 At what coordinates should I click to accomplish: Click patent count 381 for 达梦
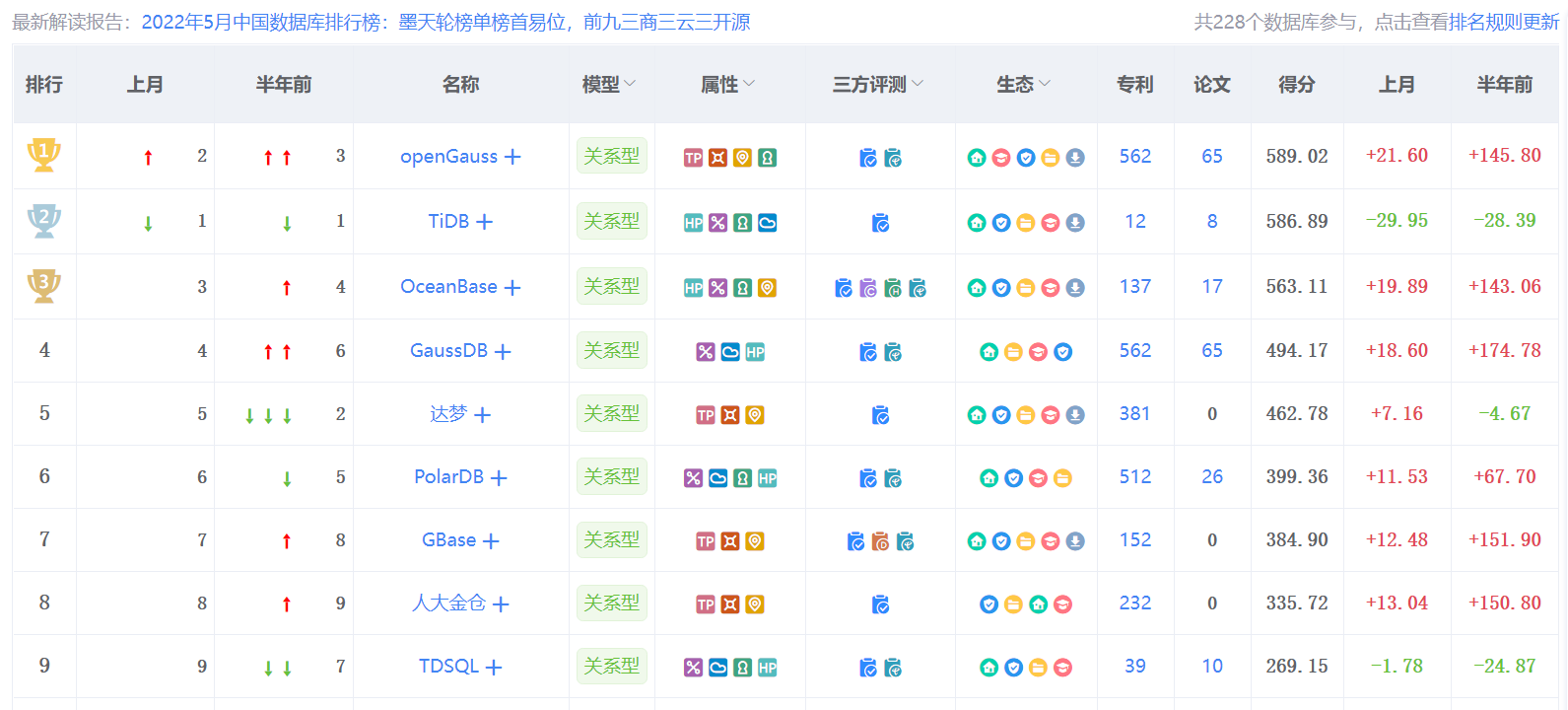click(x=1135, y=413)
